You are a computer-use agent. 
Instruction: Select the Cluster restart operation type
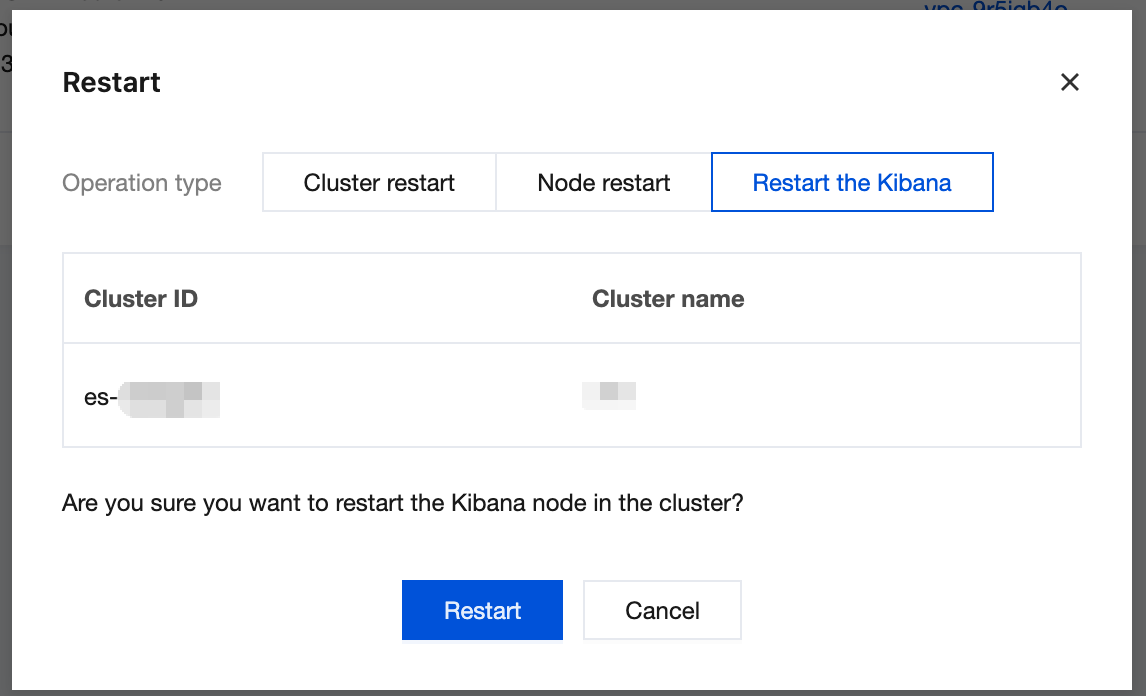(379, 183)
